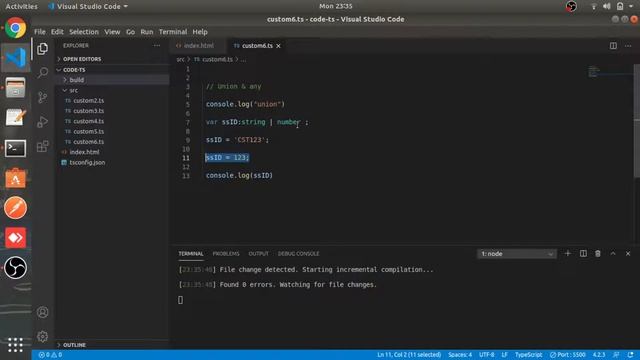
Task: Open the Selection menu
Action: pos(84,32)
